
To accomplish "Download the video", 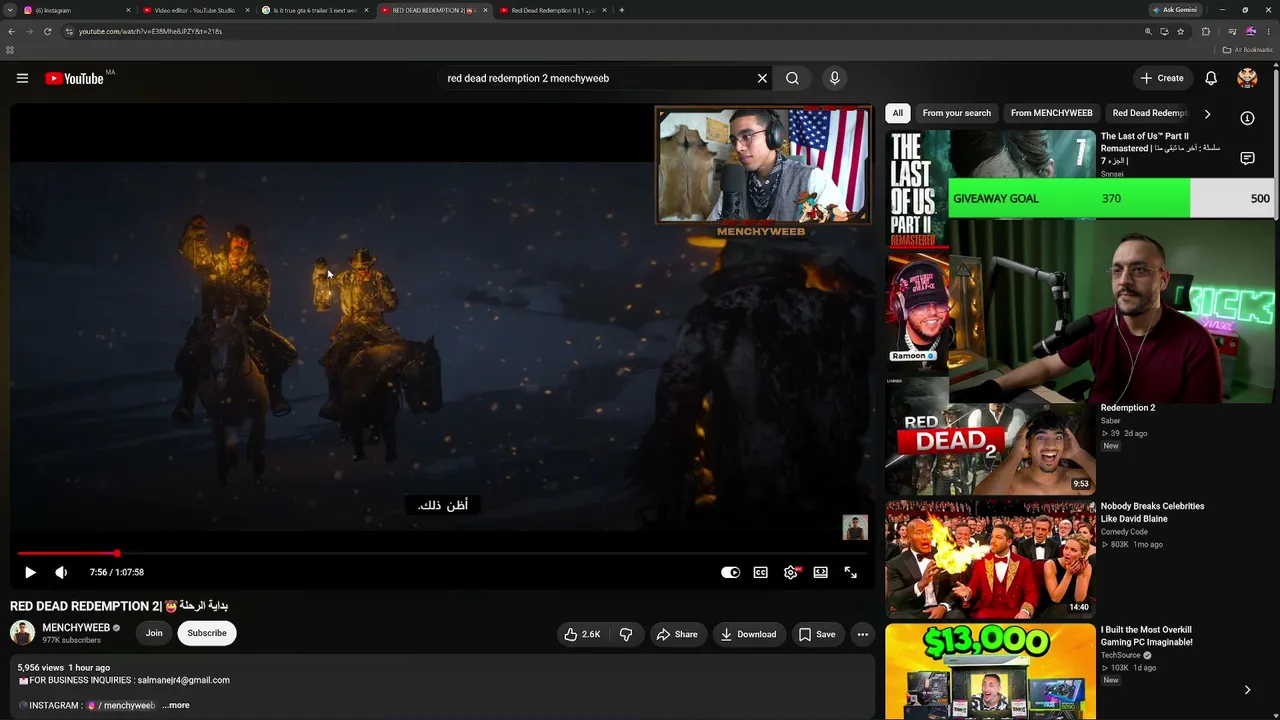I will [x=749, y=634].
